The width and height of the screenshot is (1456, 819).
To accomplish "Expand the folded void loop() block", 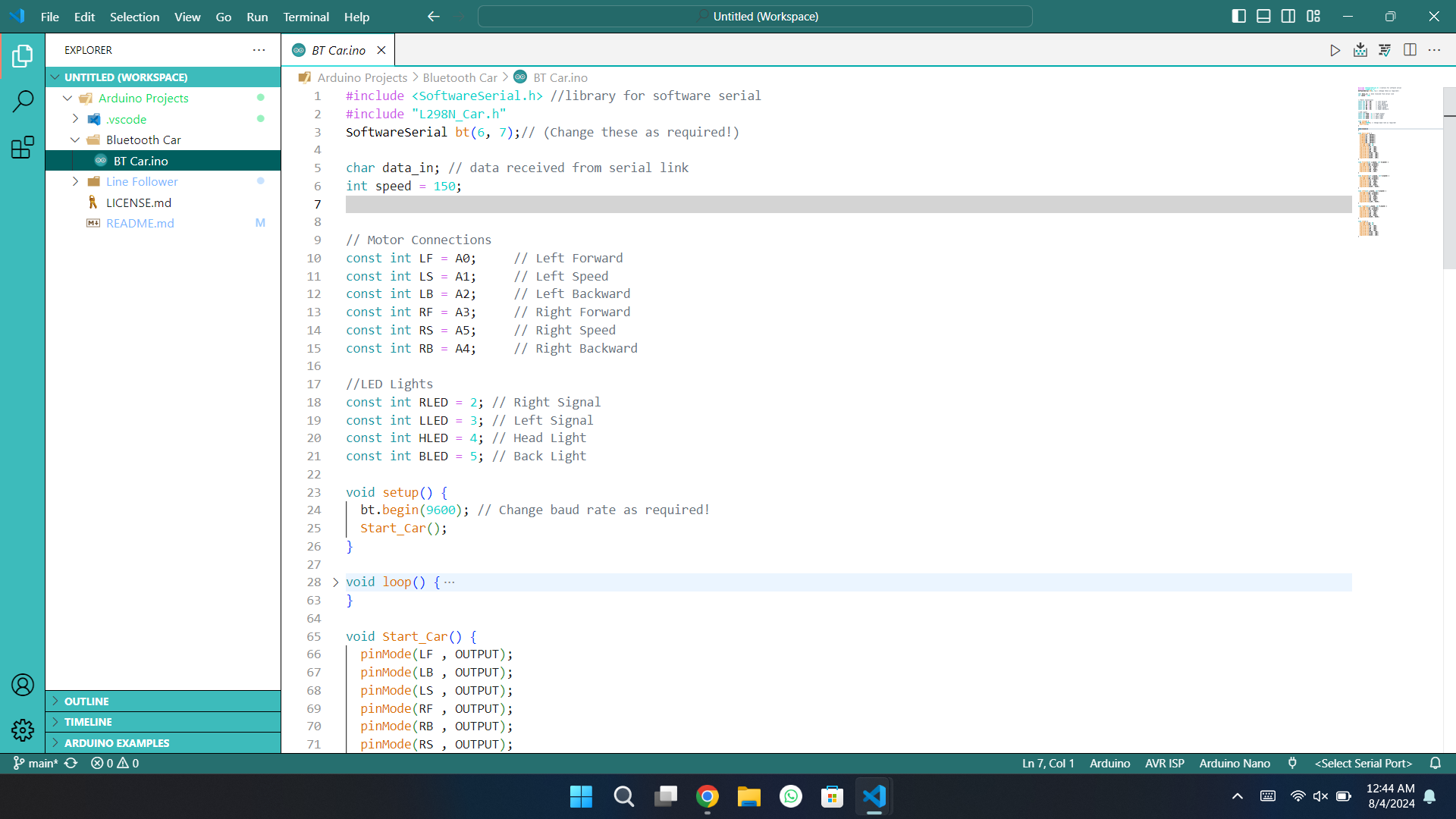I will pos(335,582).
